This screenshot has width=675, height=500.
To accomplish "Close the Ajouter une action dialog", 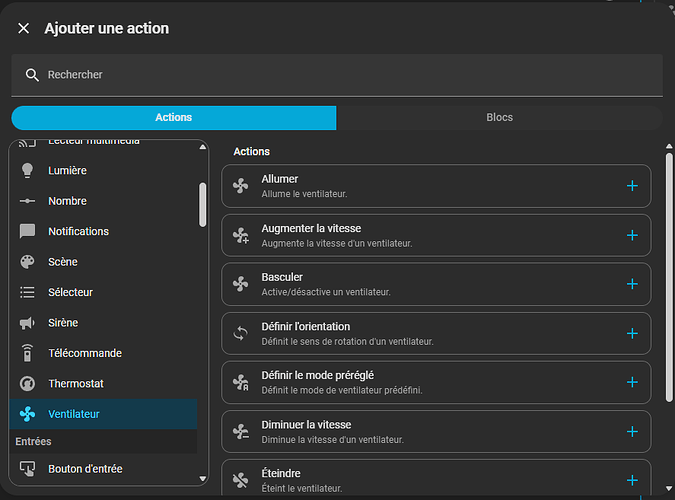I will [x=24, y=29].
